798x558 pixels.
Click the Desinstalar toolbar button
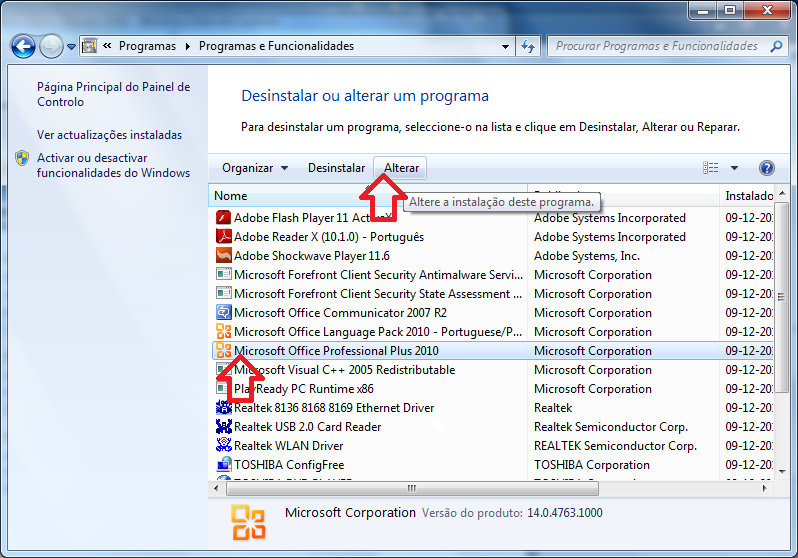click(x=336, y=168)
